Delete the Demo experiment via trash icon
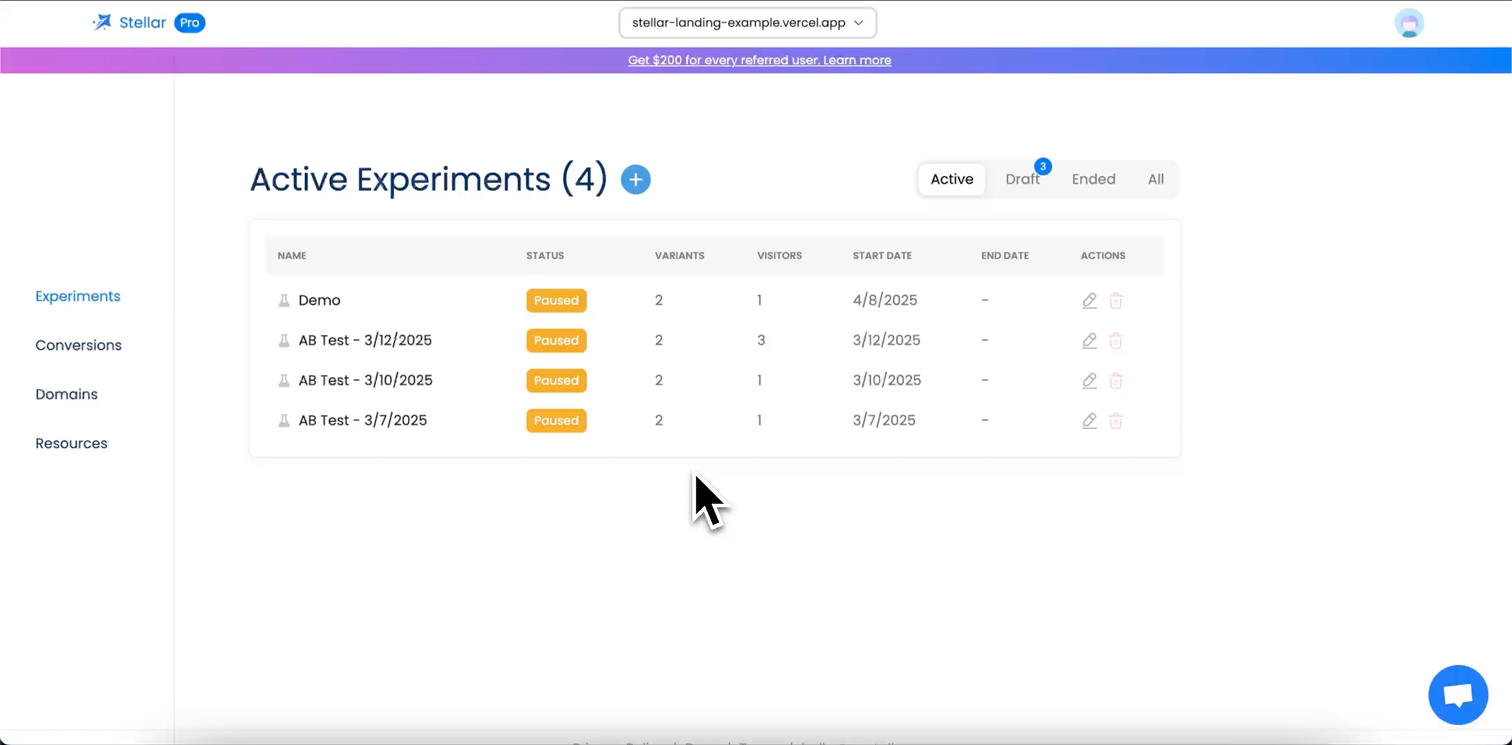 tap(1116, 301)
